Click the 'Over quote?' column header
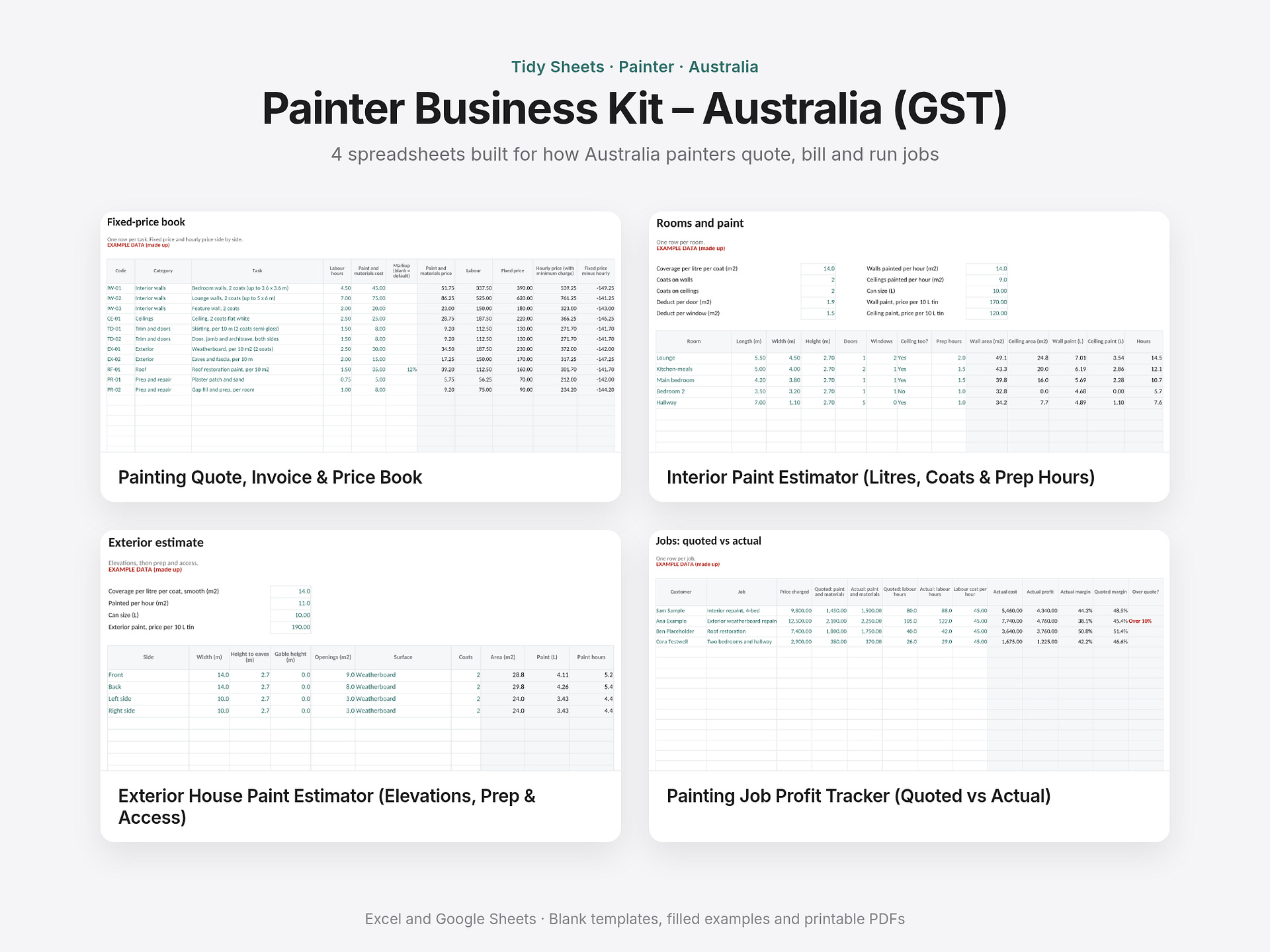1270x952 pixels. coord(1145,592)
